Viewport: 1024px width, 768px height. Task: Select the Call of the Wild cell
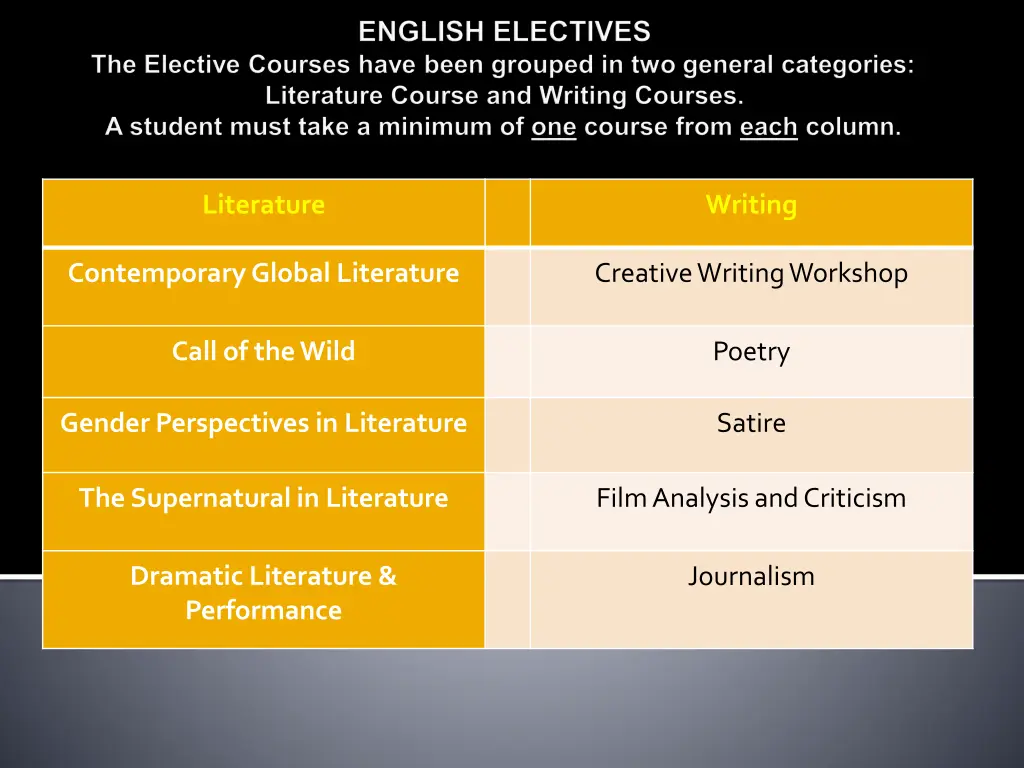263,351
